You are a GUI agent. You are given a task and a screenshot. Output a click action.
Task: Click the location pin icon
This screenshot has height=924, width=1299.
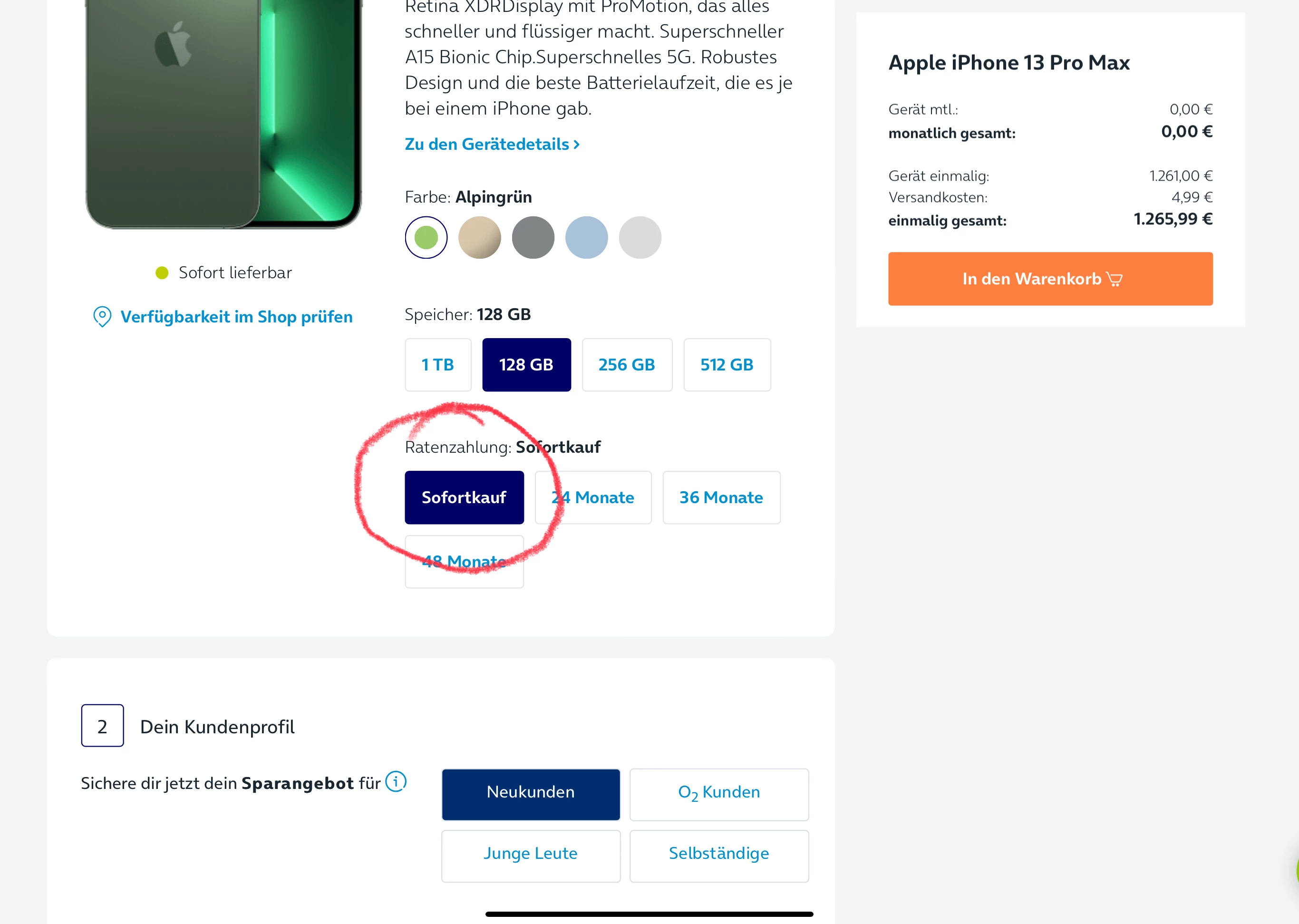102,316
